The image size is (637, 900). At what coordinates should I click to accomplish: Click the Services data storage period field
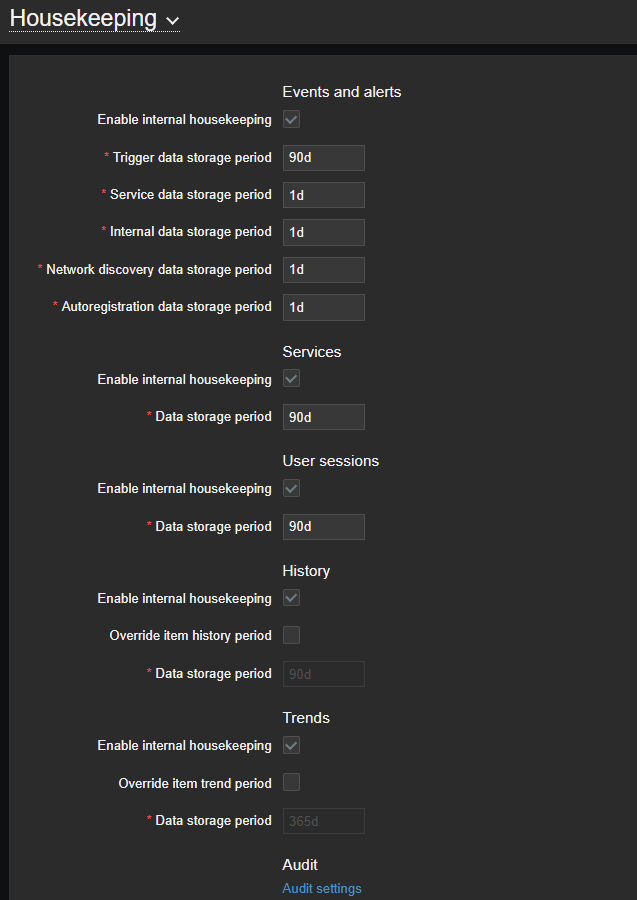pos(323,417)
